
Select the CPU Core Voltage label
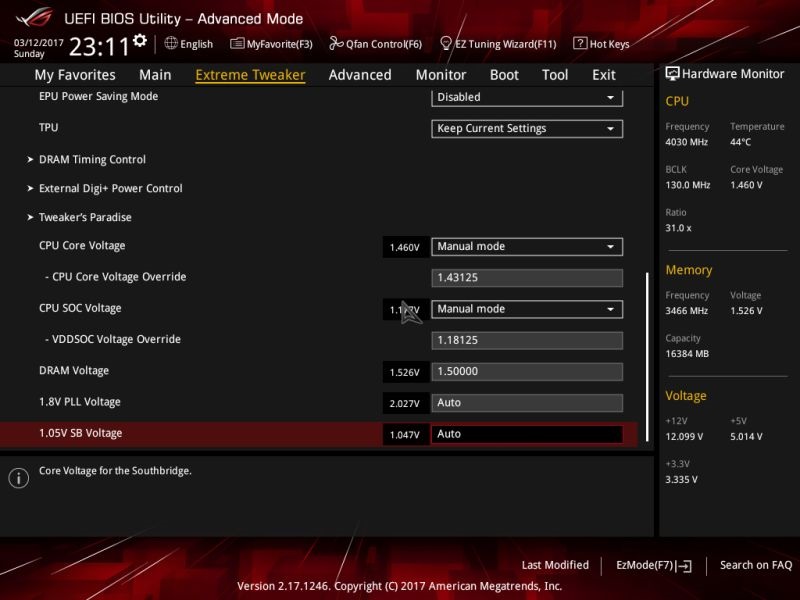[82, 246]
